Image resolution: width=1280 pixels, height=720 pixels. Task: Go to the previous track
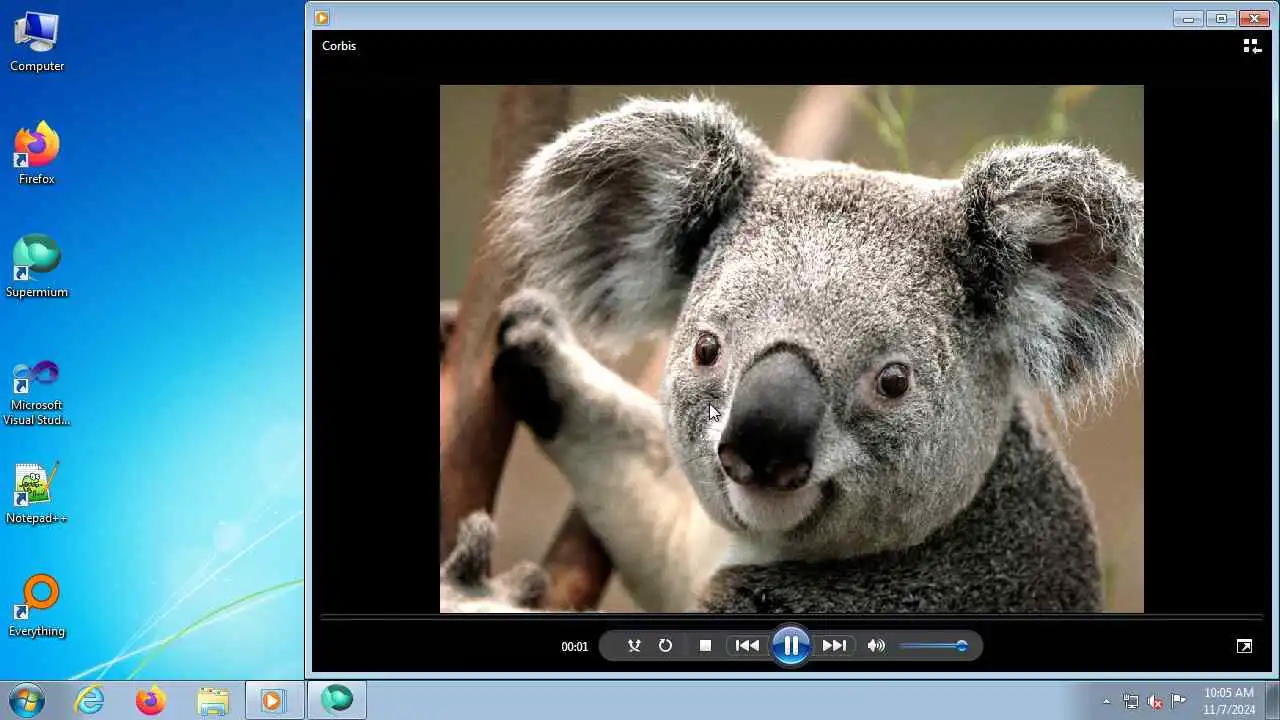pos(747,646)
